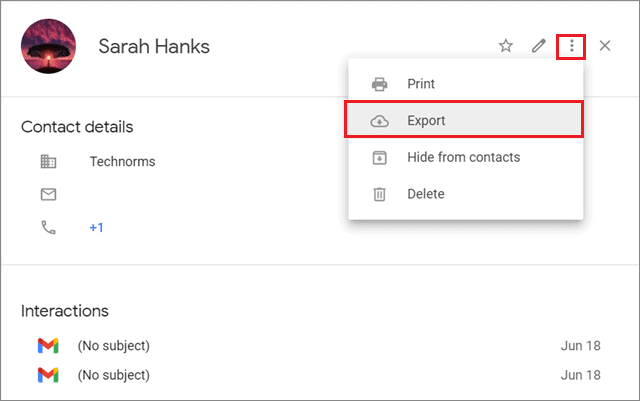The image size is (640, 401).
Task: Click the company building icon
Action: [x=49, y=162]
